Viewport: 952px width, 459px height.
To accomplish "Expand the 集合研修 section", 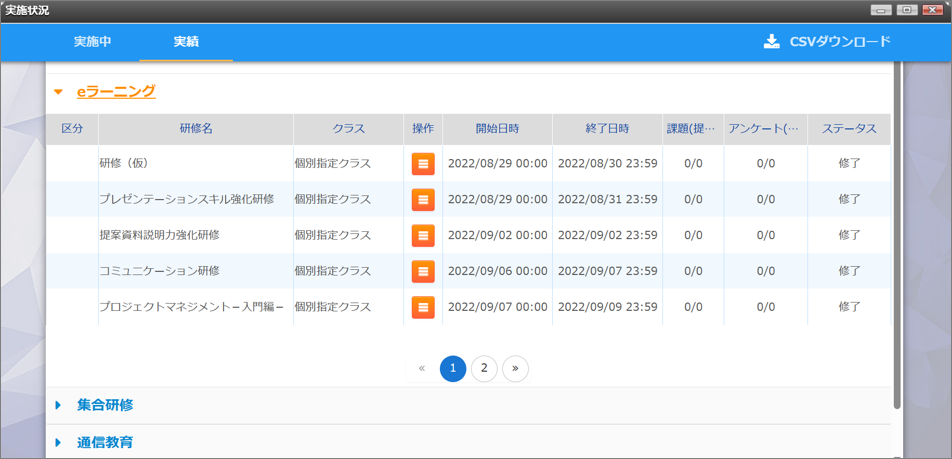I will tap(59, 405).
